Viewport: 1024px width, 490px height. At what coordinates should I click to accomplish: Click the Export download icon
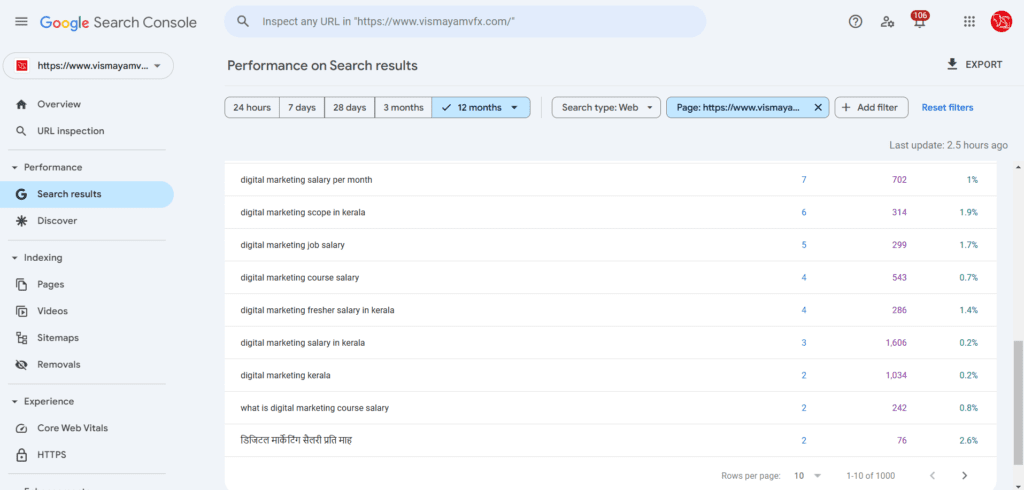point(952,64)
